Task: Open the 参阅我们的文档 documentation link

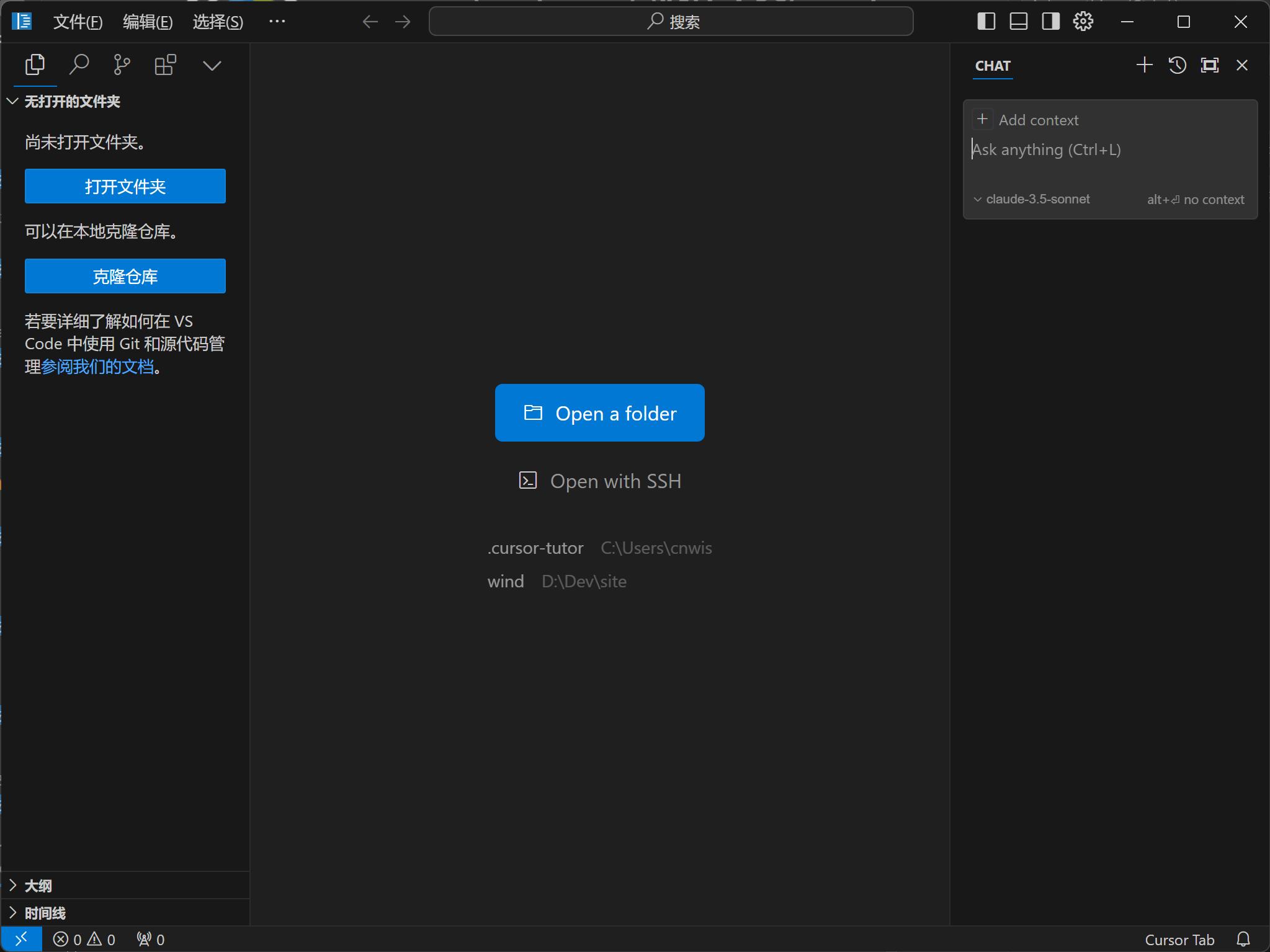Action: tap(97, 367)
